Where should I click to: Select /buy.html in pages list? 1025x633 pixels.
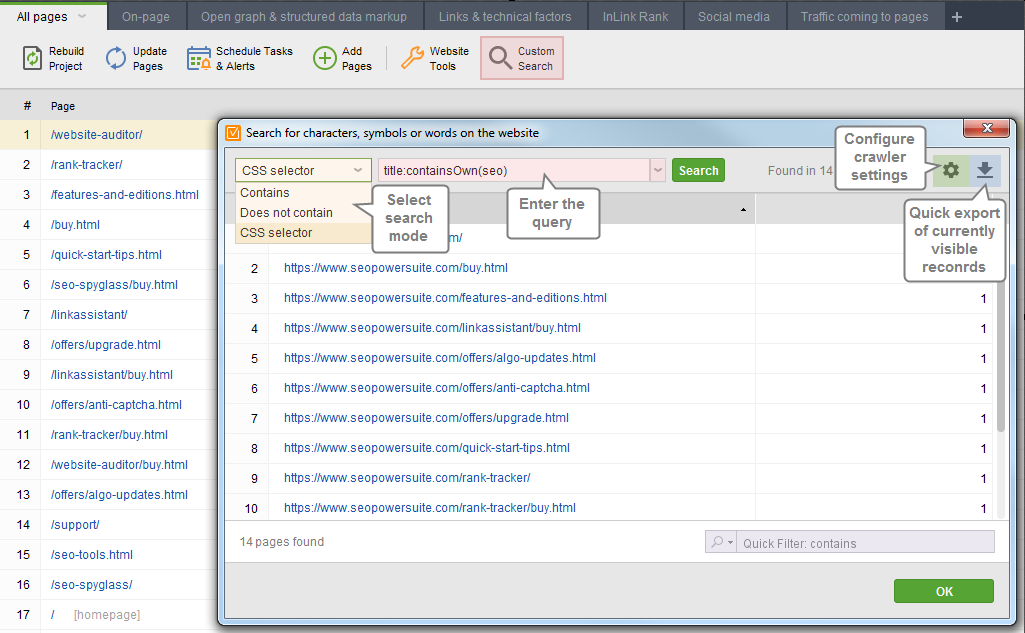coord(75,225)
